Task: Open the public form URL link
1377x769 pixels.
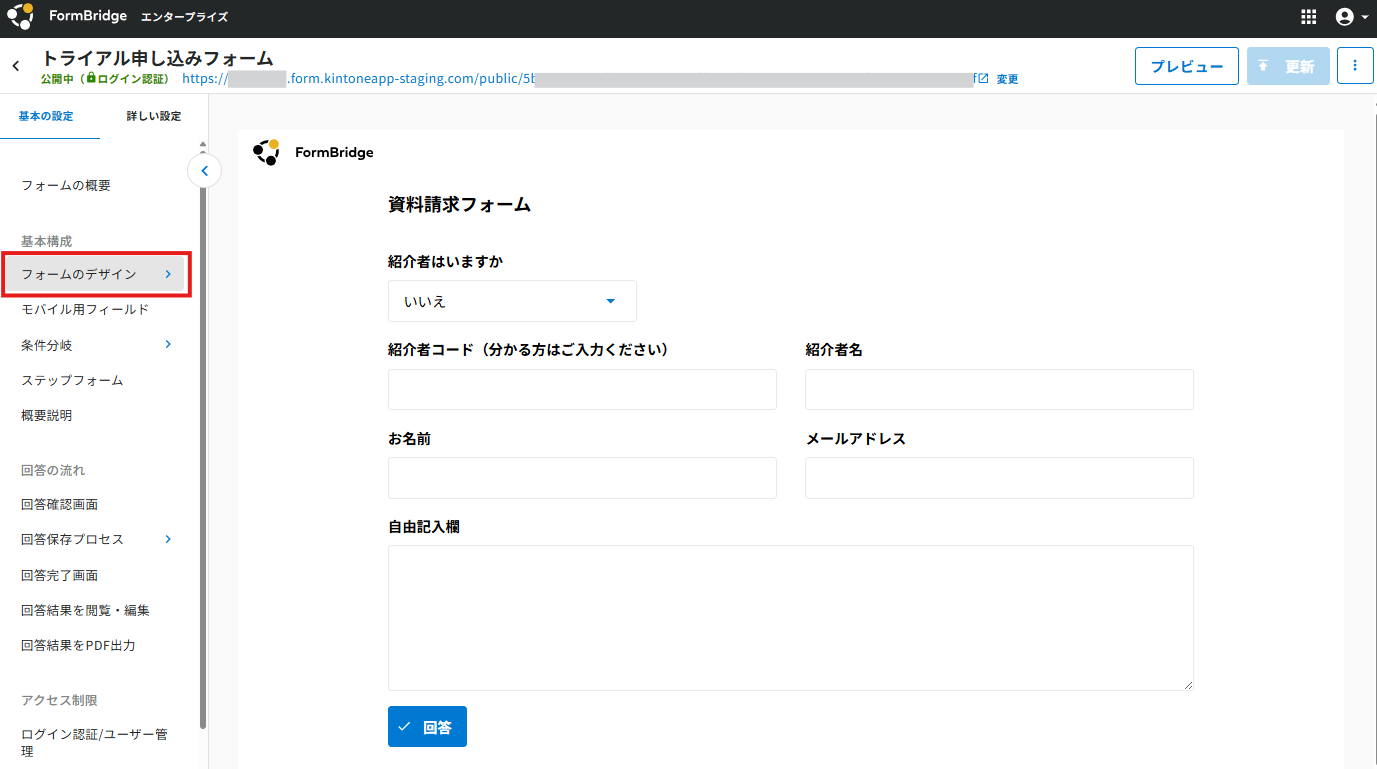Action: click(585, 78)
